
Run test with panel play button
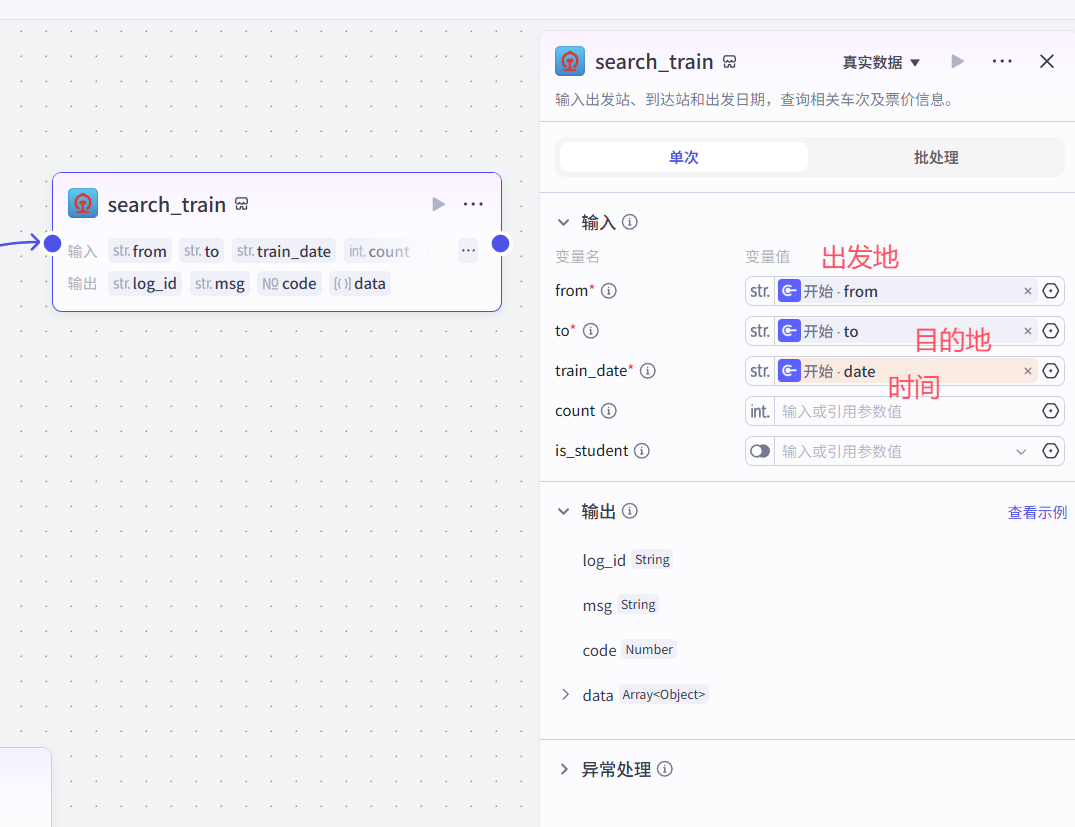point(958,62)
